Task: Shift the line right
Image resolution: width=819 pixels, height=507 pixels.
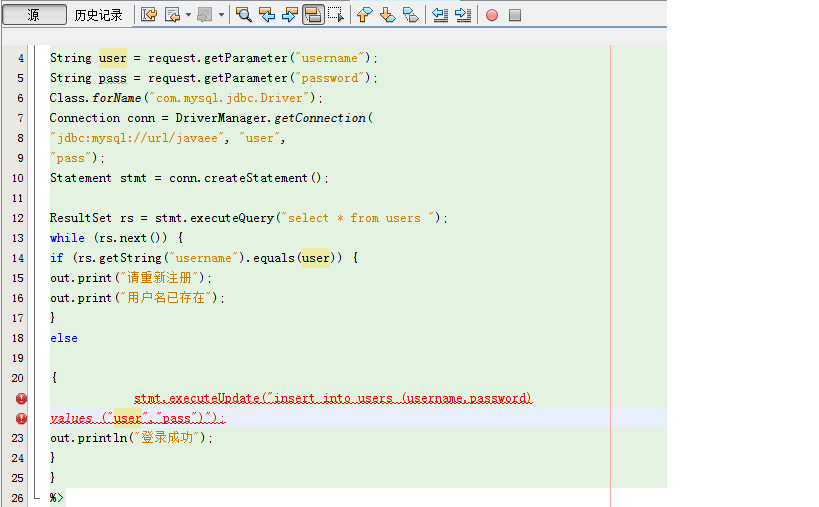Action: [x=463, y=15]
